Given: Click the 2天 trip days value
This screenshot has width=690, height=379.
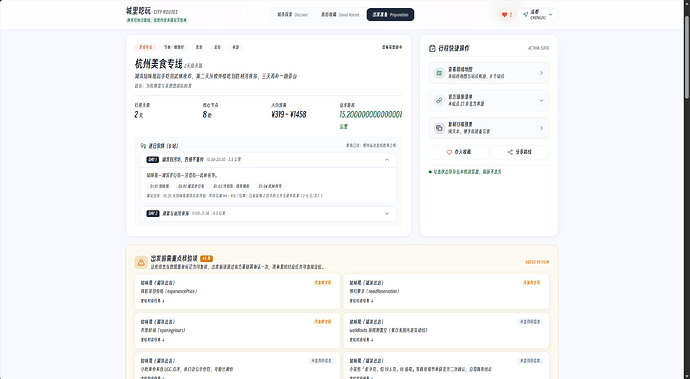Looking at the screenshot, I should pos(139,114).
